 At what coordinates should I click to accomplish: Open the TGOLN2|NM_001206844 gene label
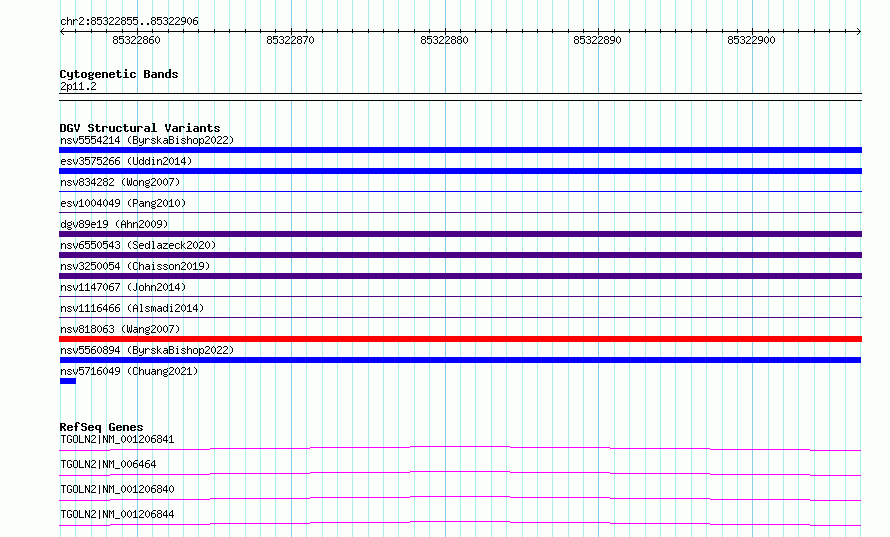coord(117,514)
